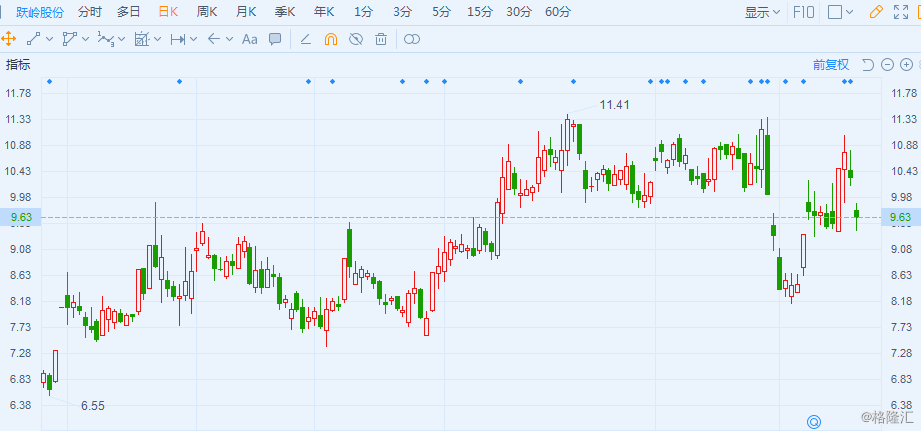Click the square window layout icon
This screenshot has width=921, height=431.
click(x=835, y=12)
